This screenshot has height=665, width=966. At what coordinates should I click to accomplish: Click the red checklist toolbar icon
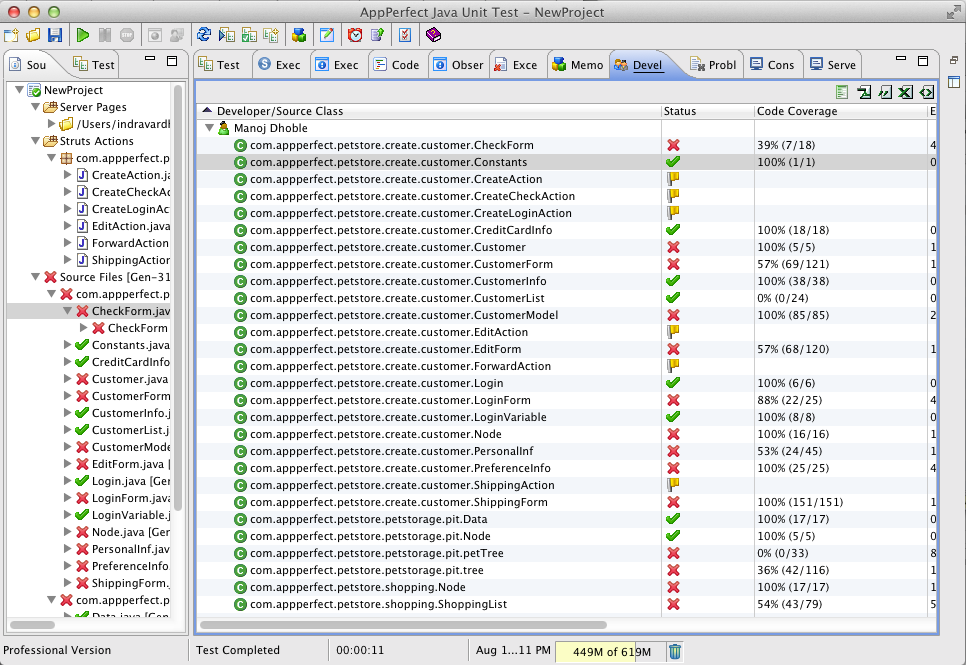point(405,35)
